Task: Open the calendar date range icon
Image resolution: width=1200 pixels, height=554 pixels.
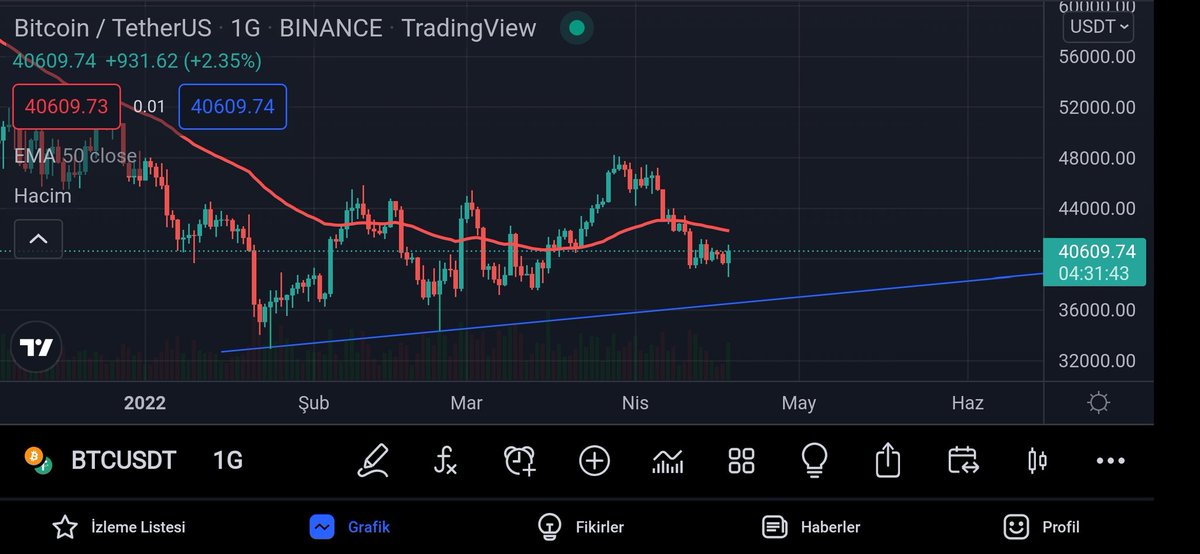Action: pos(962,460)
